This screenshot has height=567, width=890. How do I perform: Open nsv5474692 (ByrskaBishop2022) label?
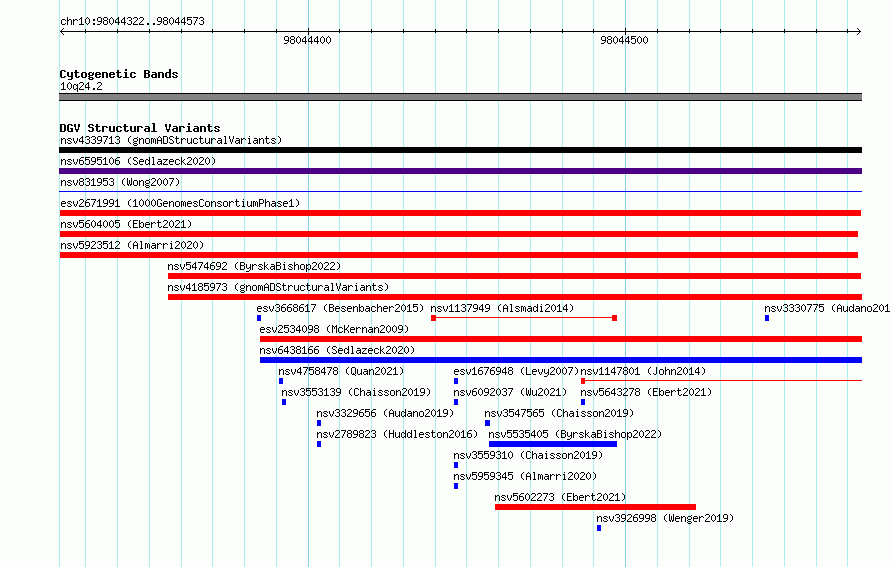pyautogui.click(x=254, y=266)
